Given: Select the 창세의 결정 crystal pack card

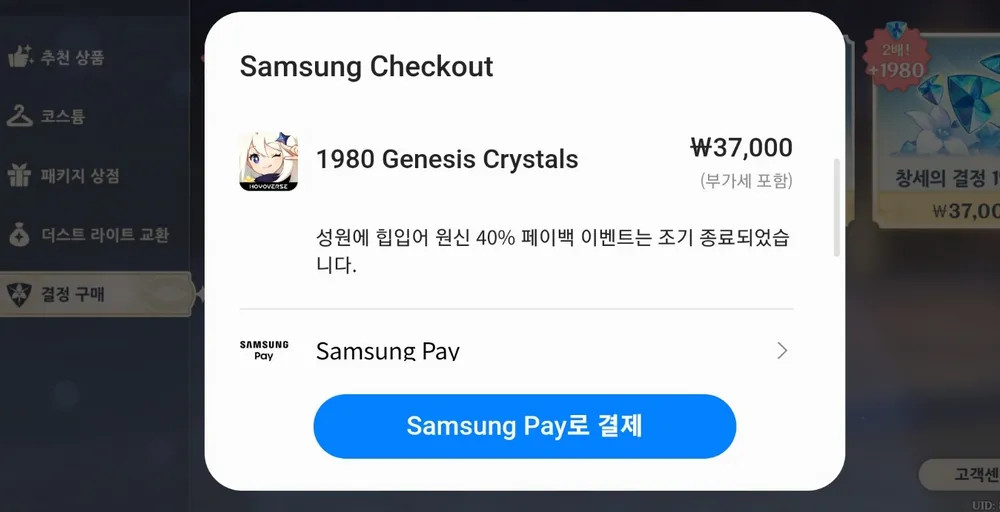Looking at the screenshot, I should coord(936,131).
